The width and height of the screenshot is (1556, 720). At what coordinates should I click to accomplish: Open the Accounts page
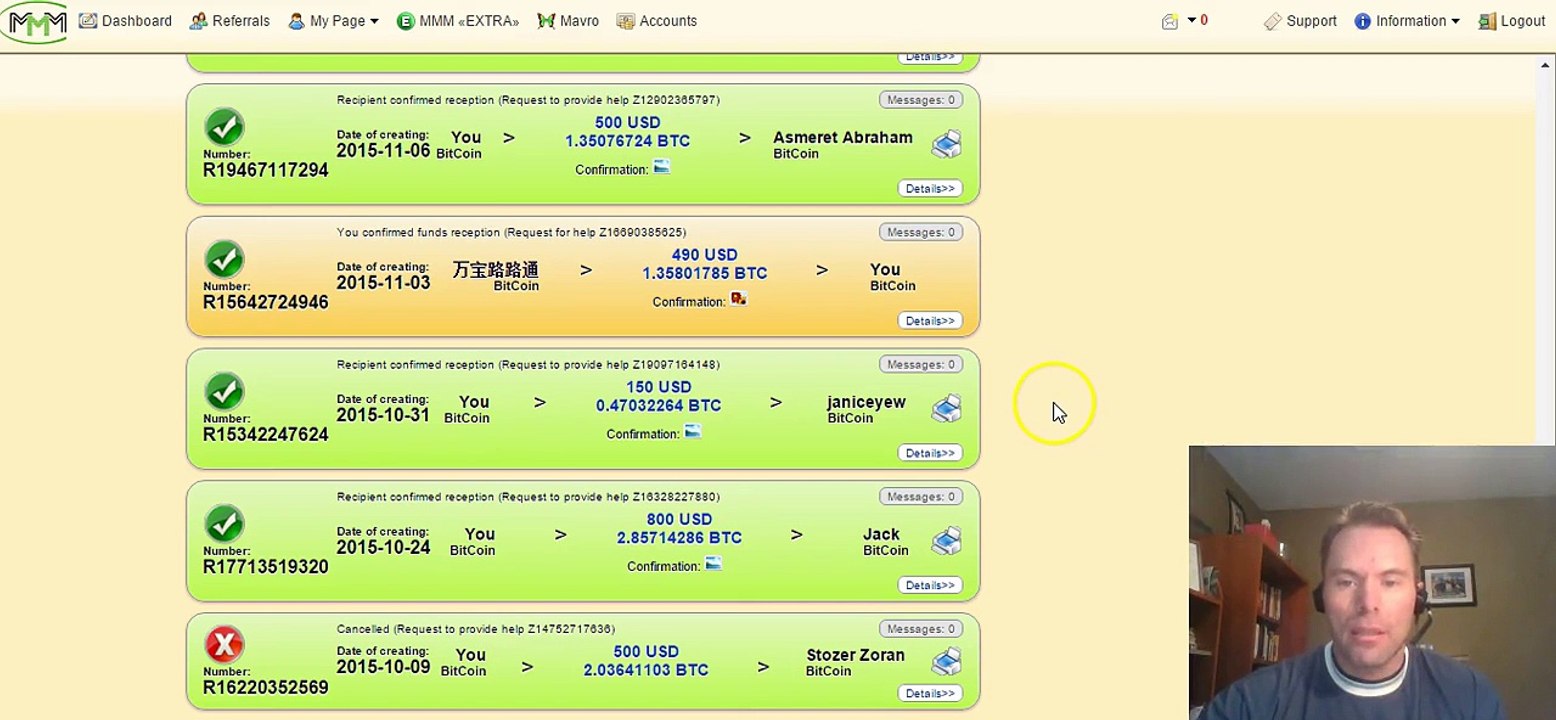(657, 21)
